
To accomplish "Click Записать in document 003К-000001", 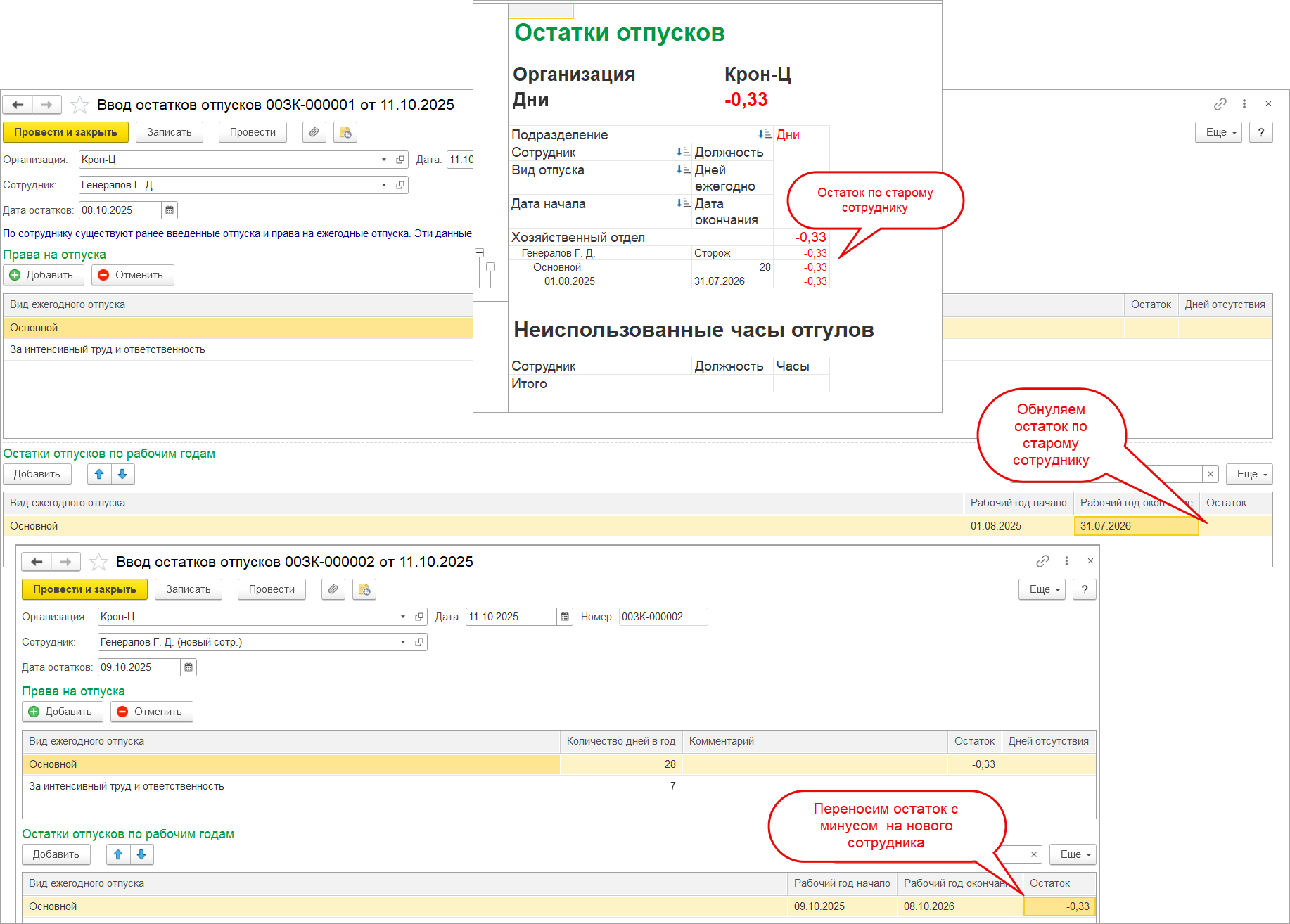I will coord(169,132).
